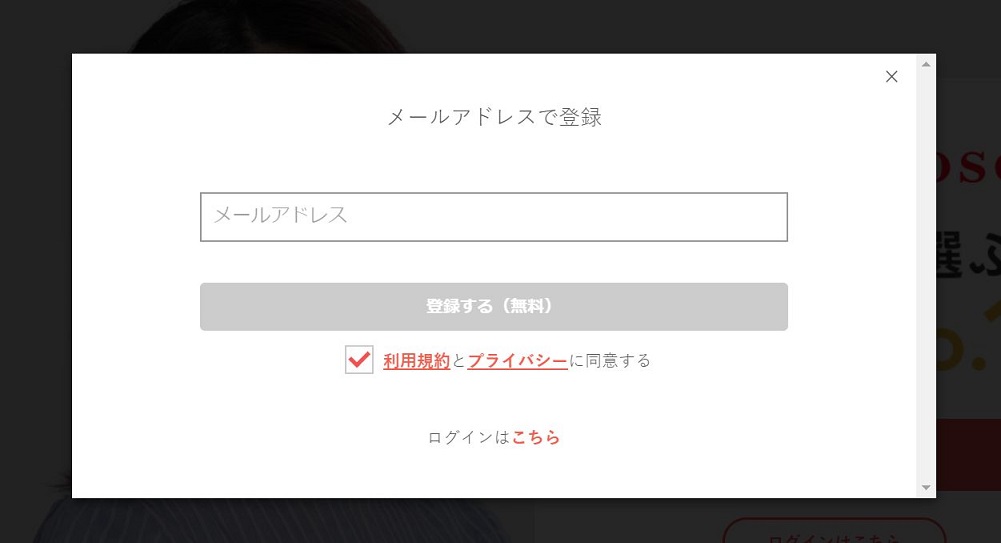Screen dimensions: 1001x543
Task: Open the プライバシー link
Action: pyautogui.click(x=517, y=361)
